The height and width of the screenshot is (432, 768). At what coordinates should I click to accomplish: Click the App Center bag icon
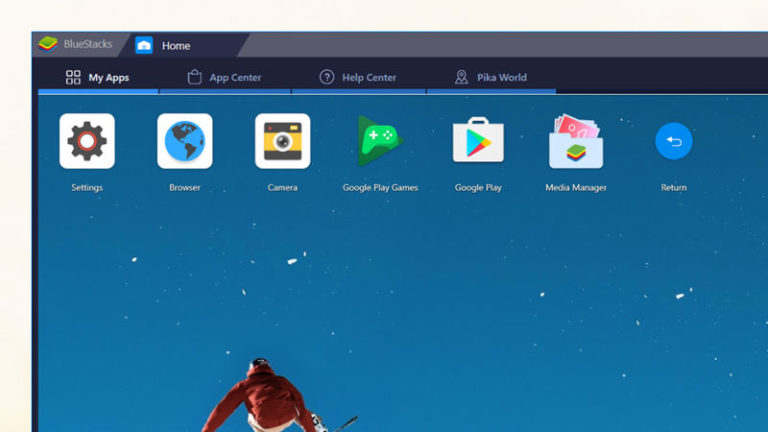point(194,77)
